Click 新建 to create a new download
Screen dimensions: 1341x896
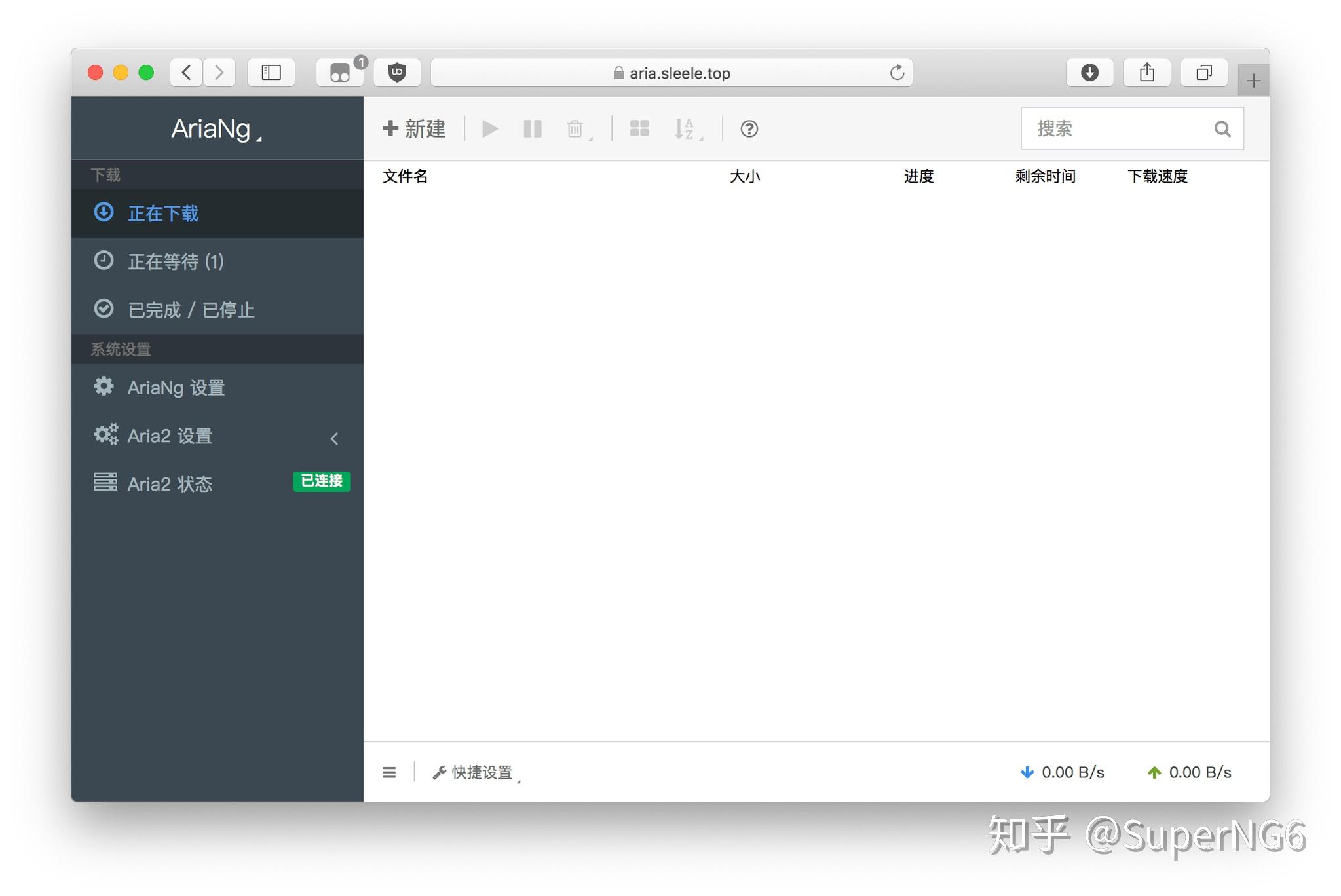click(x=413, y=128)
